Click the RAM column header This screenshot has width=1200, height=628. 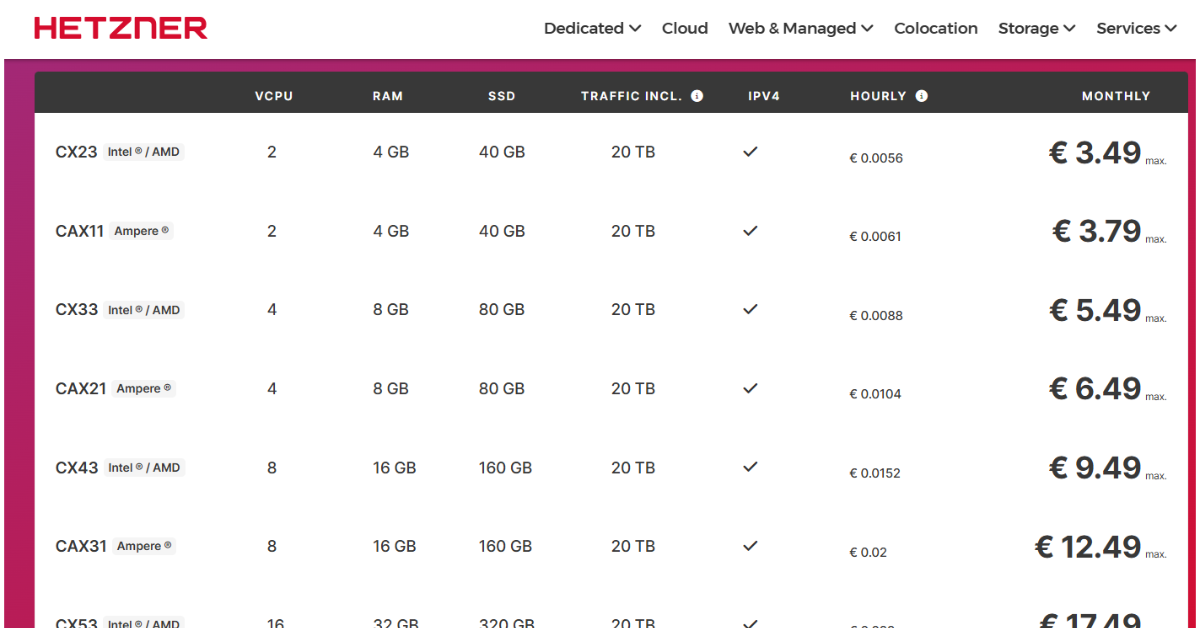(388, 96)
